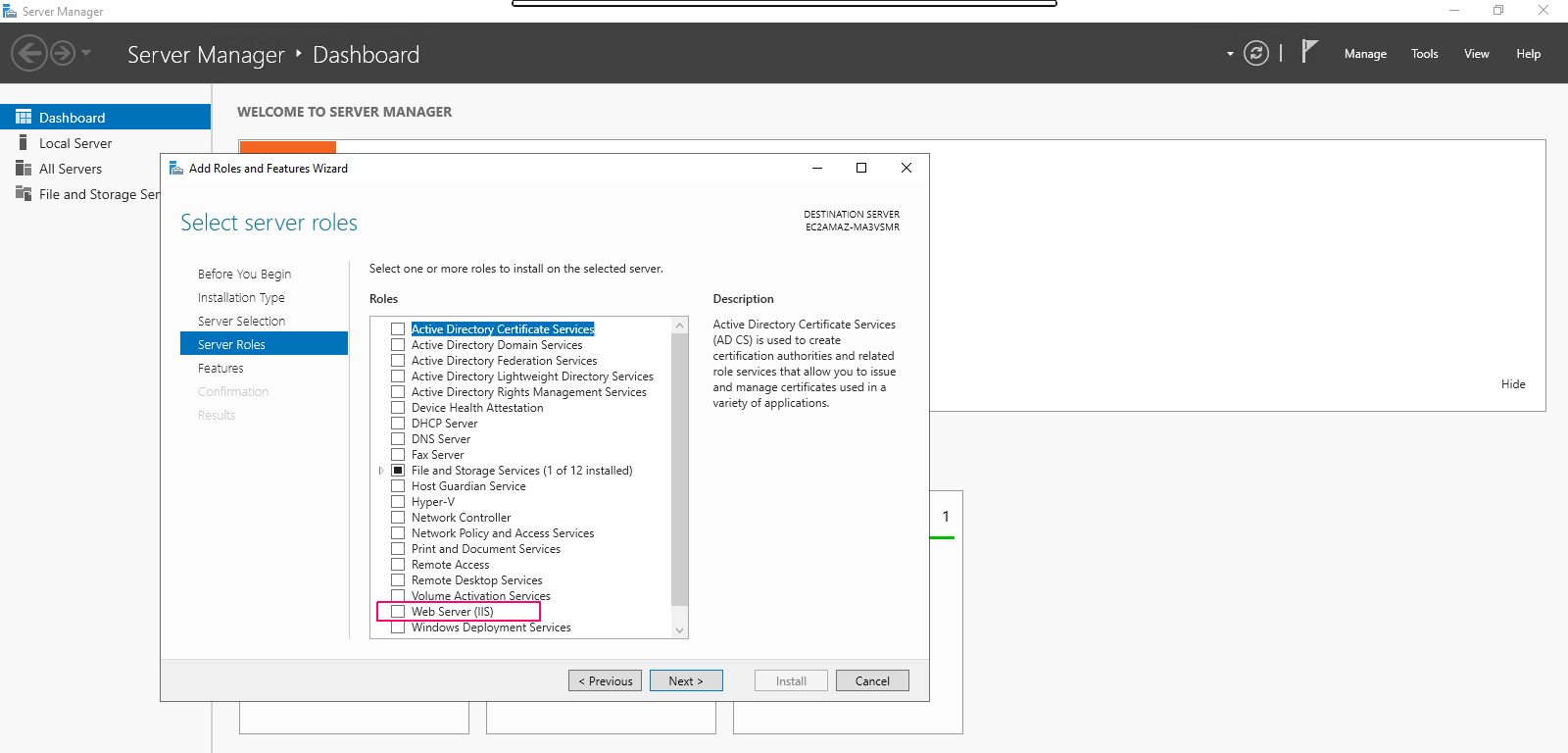Toggle File and Storage Services checkbox
This screenshot has width=1568, height=753.
pyautogui.click(x=398, y=471)
